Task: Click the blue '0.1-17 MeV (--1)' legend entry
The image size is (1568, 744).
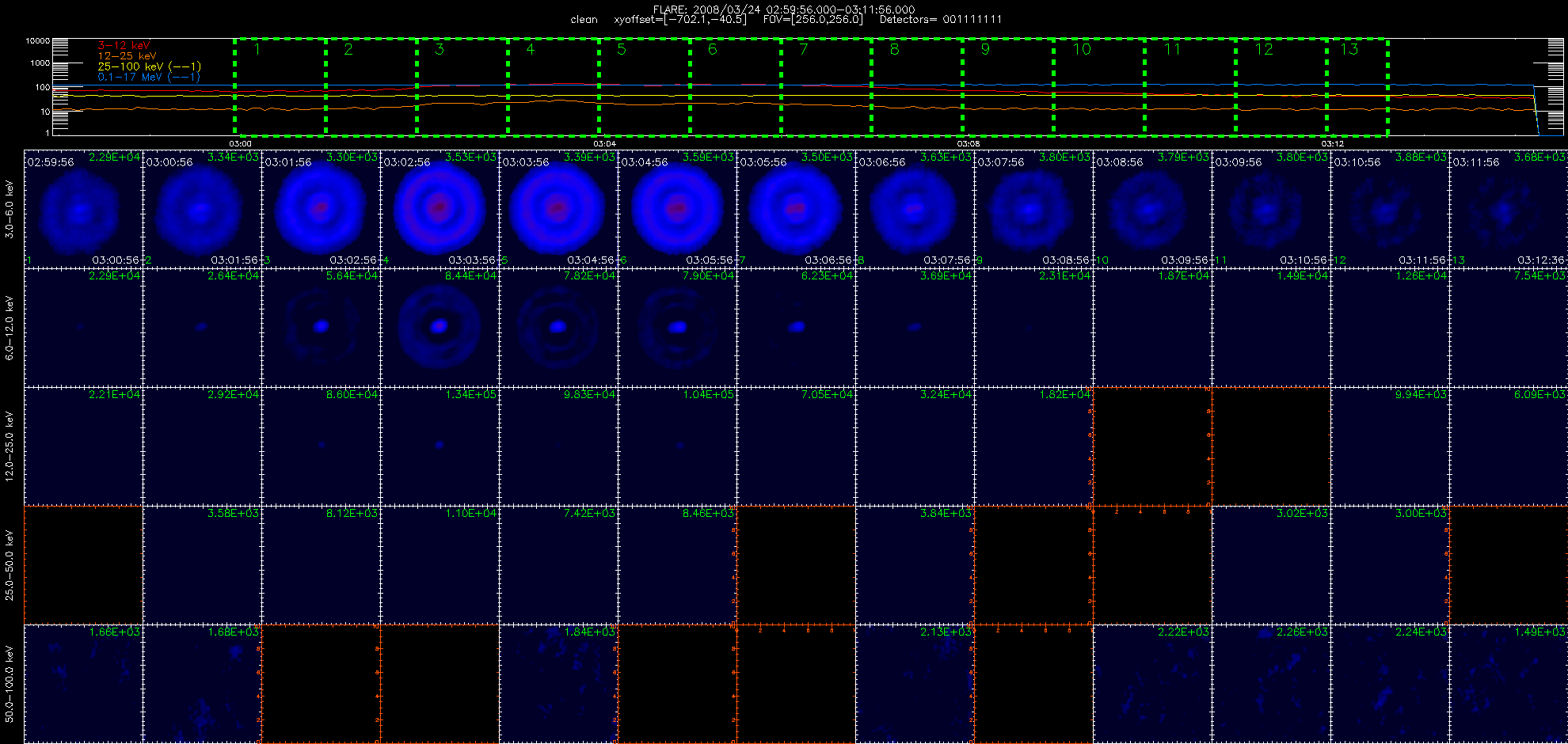Action: pos(149,77)
